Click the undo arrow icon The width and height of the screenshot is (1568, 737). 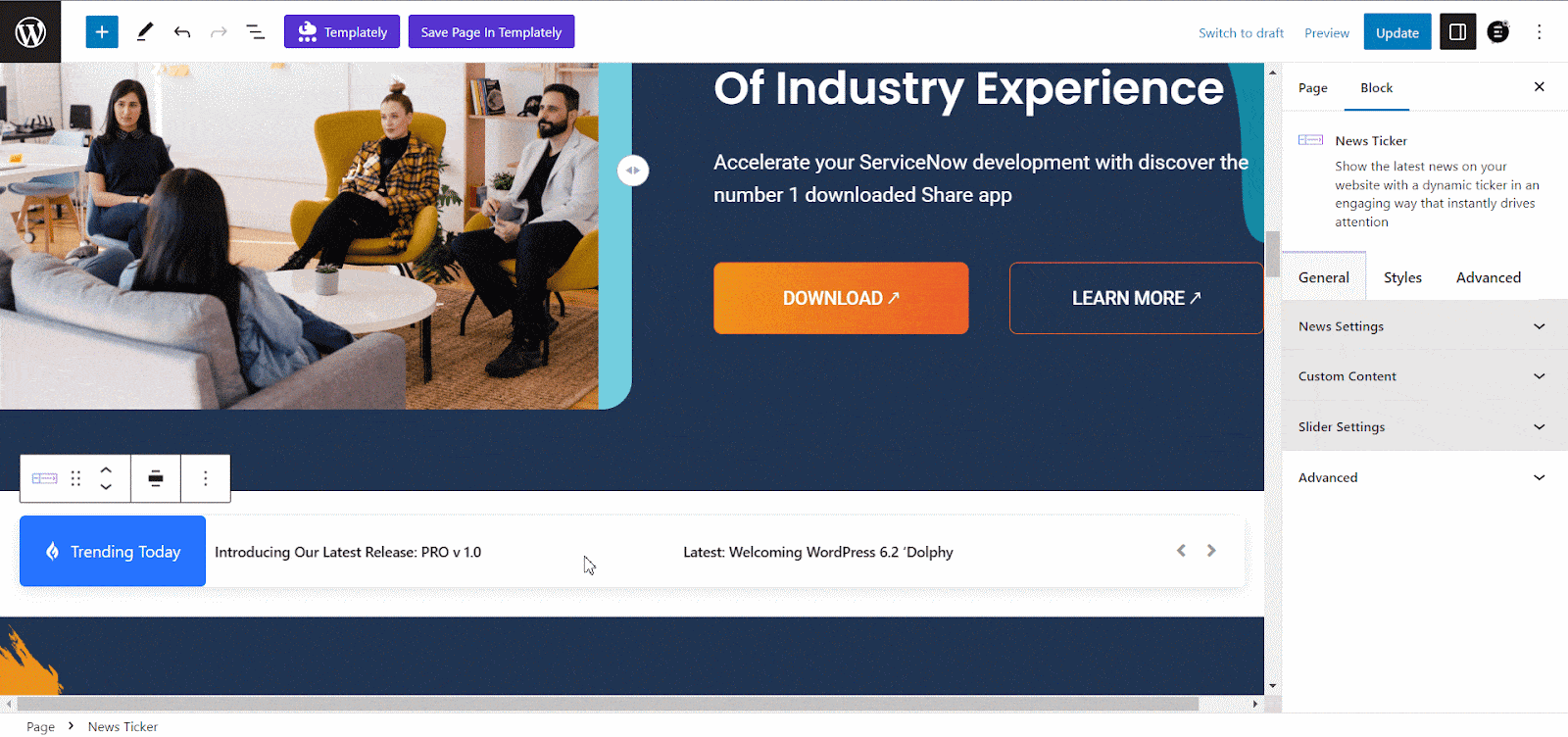(x=182, y=31)
